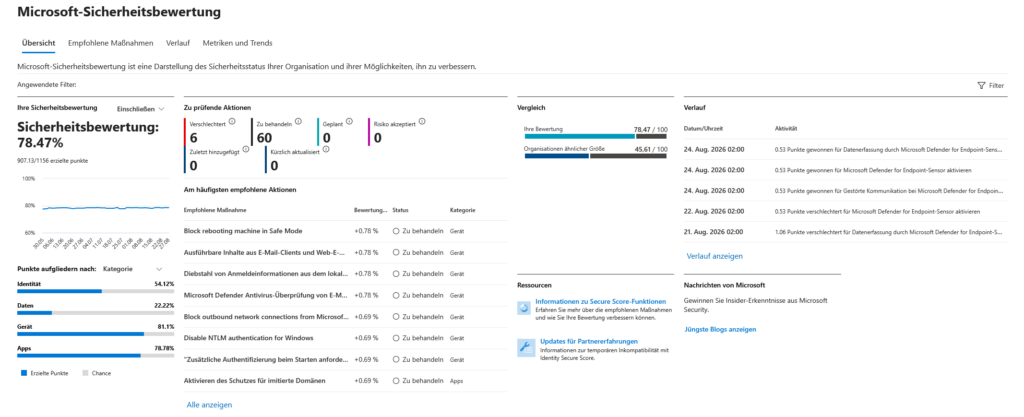The height and width of the screenshot is (417, 1024).
Task: Select status circle for imitierte Domänen row
Action: pos(396,380)
